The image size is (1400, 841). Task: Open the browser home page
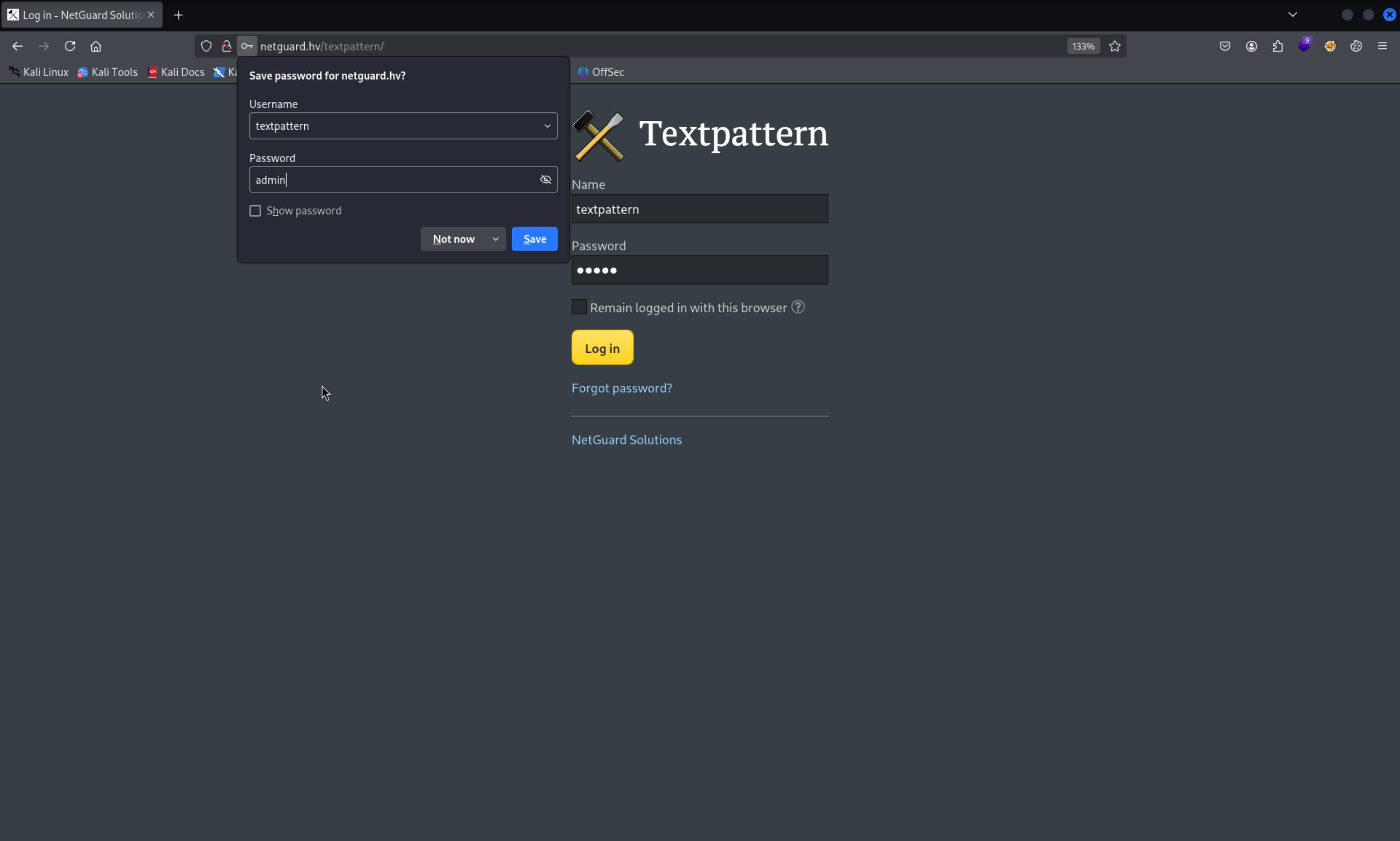click(x=96, y=46)
